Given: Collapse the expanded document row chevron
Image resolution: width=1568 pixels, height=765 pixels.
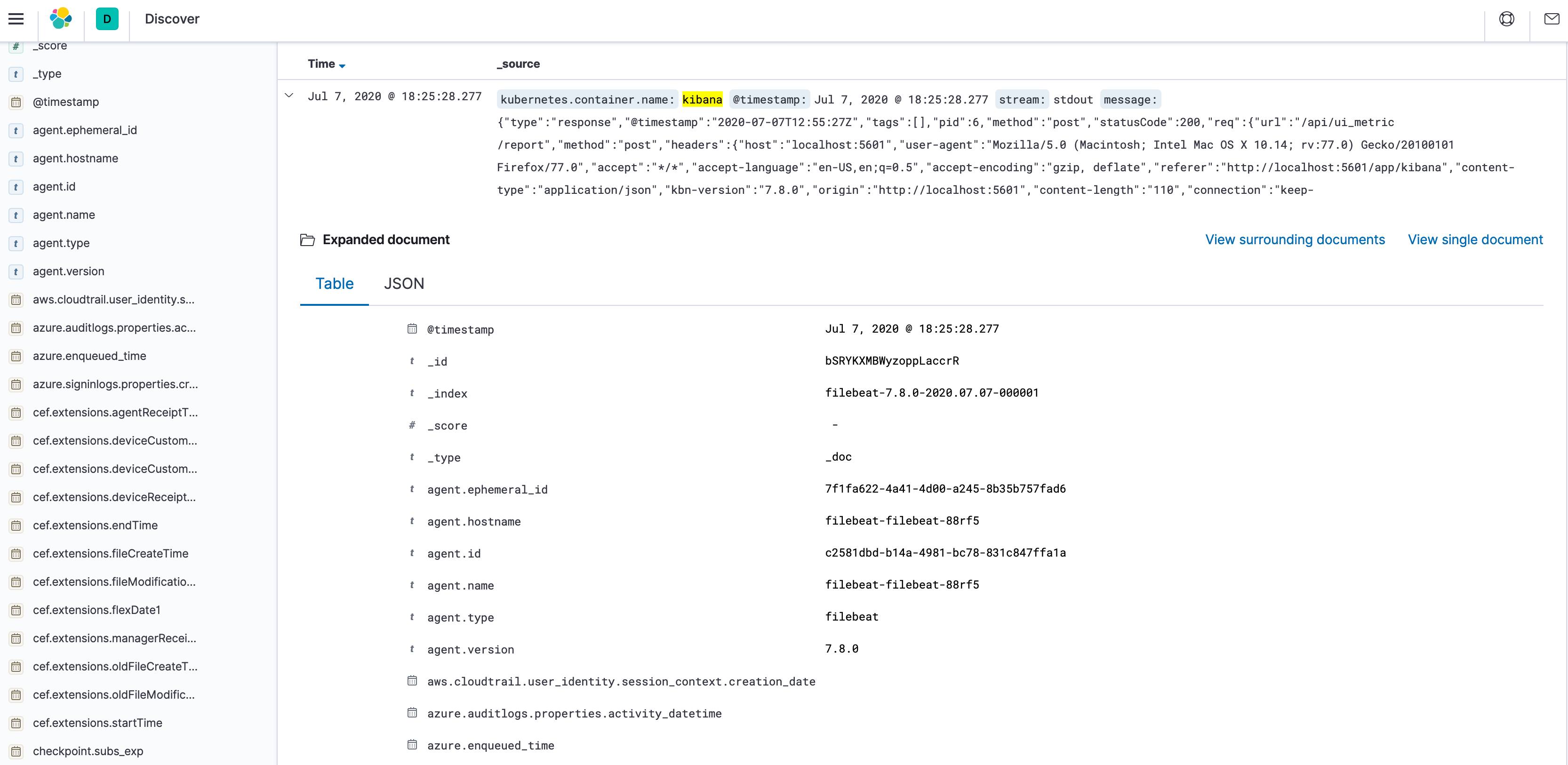Looking at the screenshot, I should coord(290,95).
